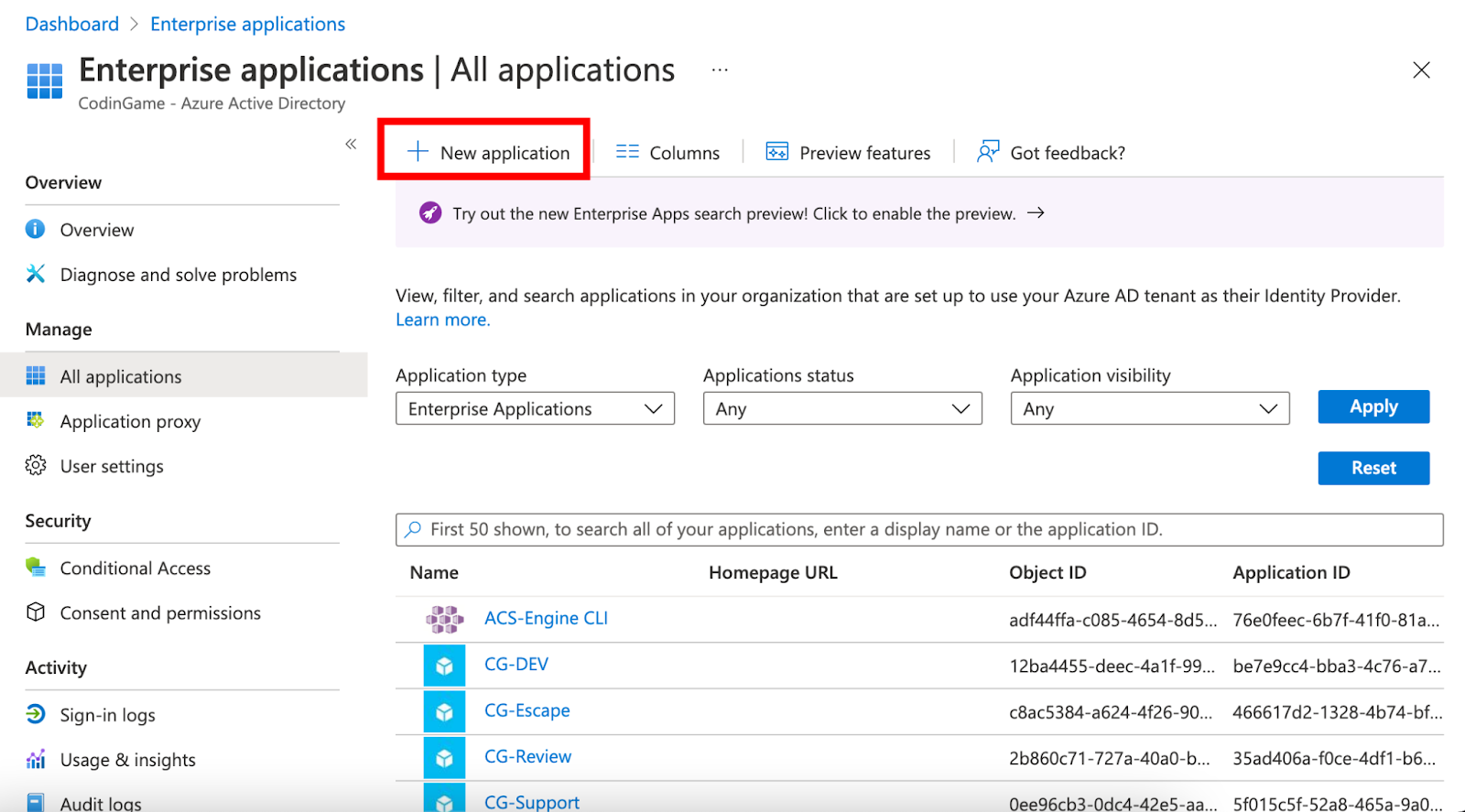Click the rocket preview banner icon
Screen dimensions: 1465x812
430,213
